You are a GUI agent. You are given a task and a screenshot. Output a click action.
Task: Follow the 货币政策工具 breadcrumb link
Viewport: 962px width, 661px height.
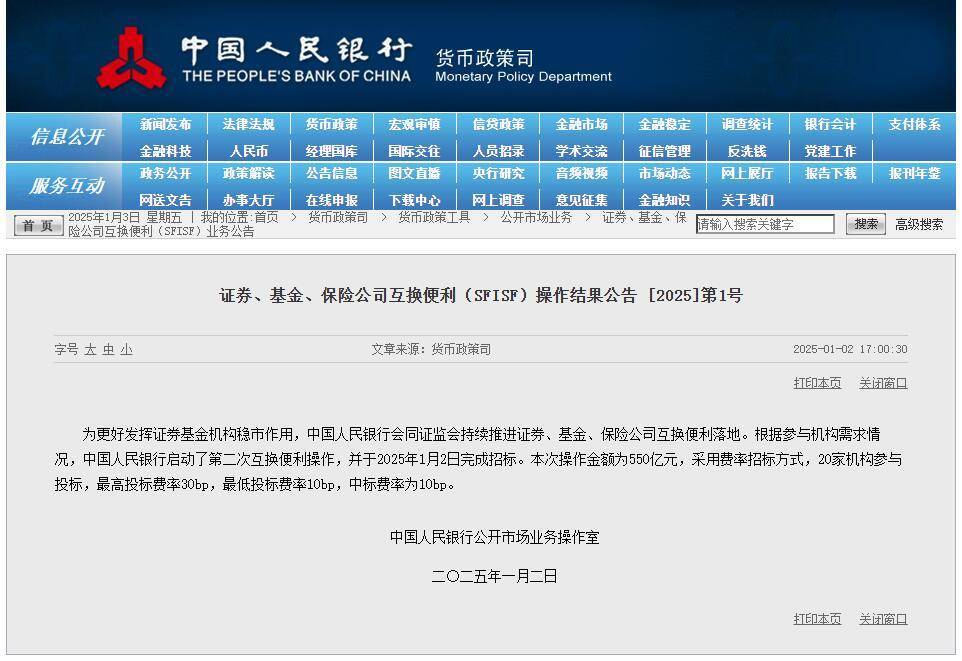pos(434,217)
